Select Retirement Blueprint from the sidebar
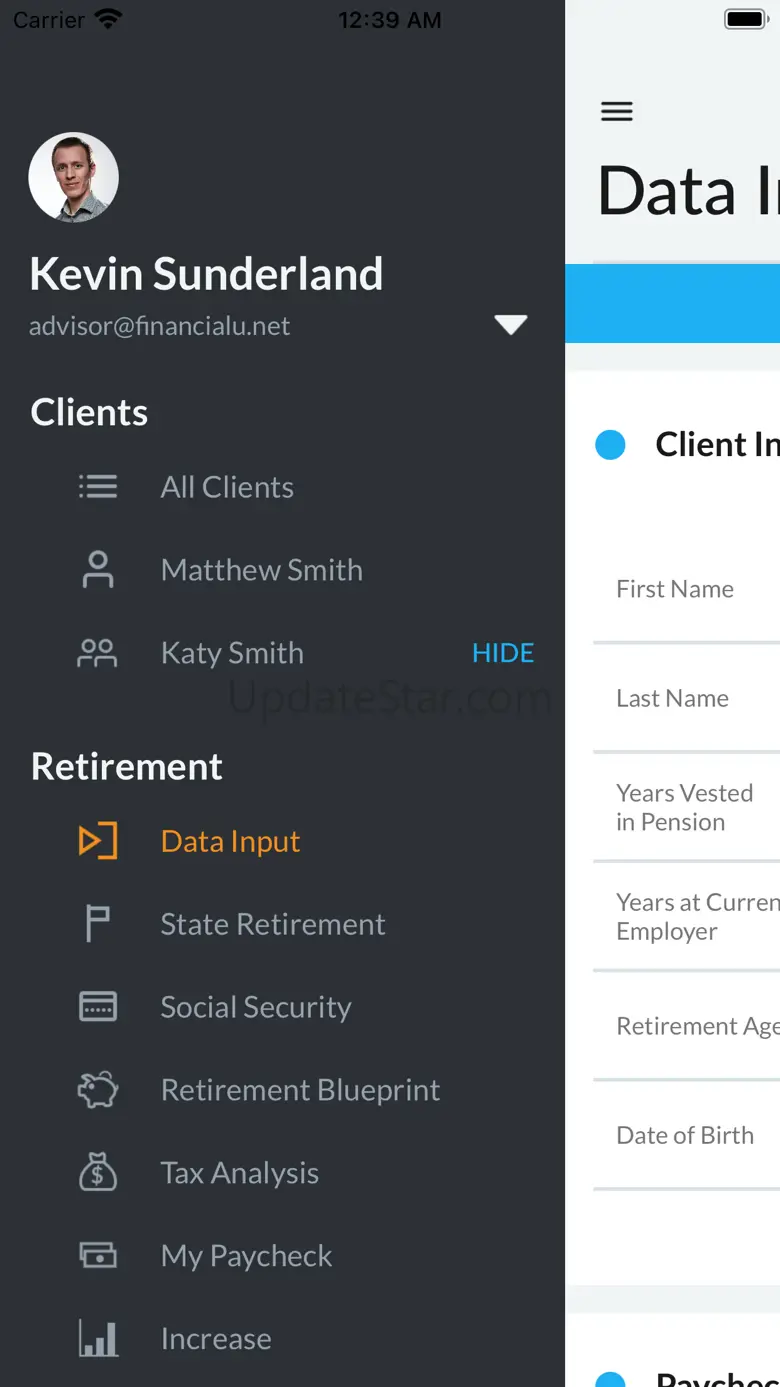 click(x=300, y=1090)
